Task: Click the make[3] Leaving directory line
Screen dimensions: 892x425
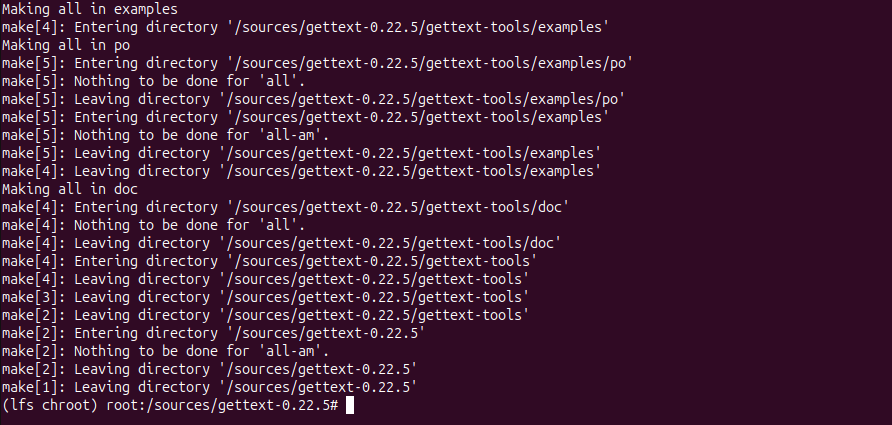Action: pos(264,297)
